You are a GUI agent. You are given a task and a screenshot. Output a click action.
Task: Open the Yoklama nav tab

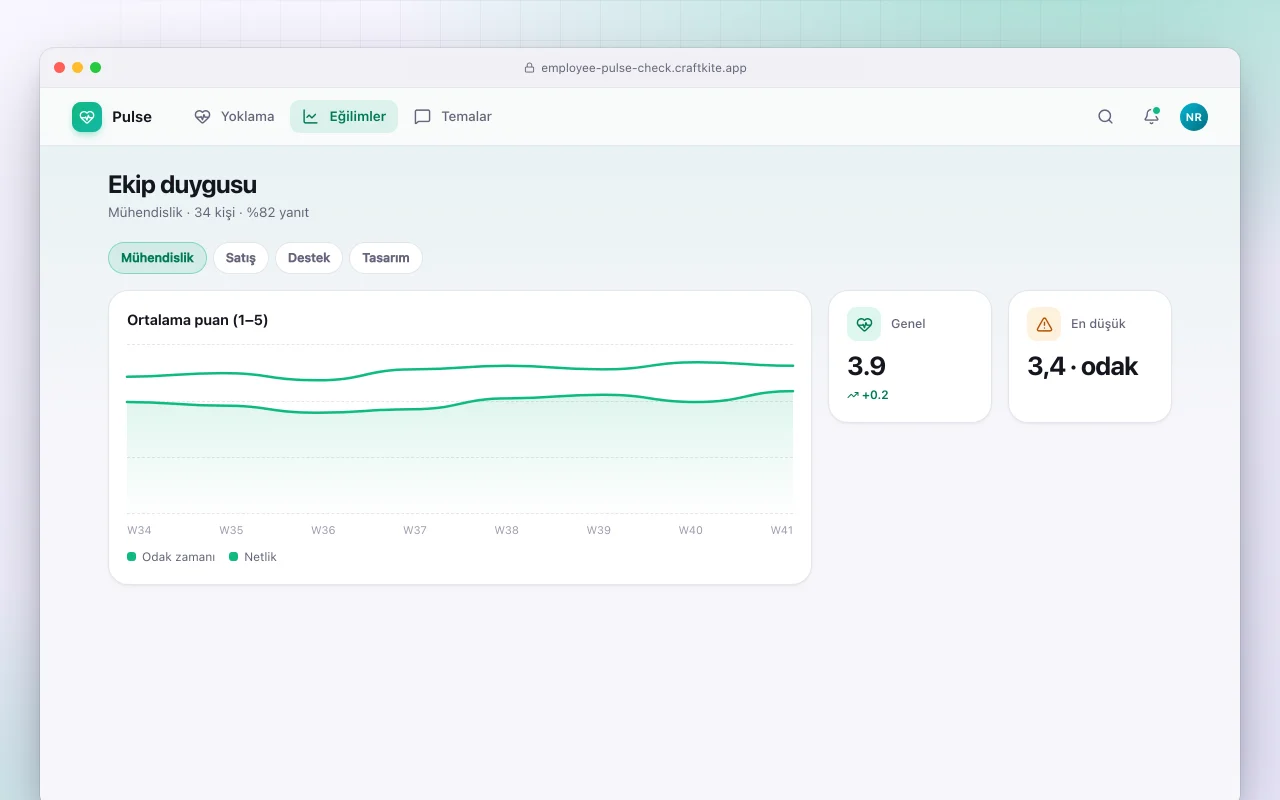(234, 117)
